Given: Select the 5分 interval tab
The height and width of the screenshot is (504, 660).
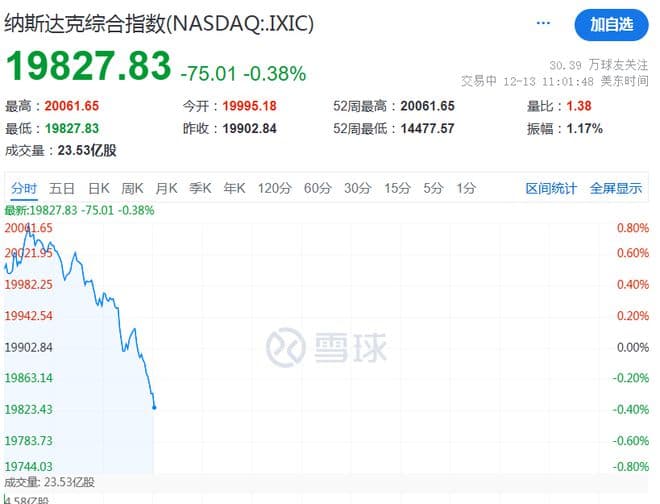Looking at the screenshot, I should click(433, 188).
